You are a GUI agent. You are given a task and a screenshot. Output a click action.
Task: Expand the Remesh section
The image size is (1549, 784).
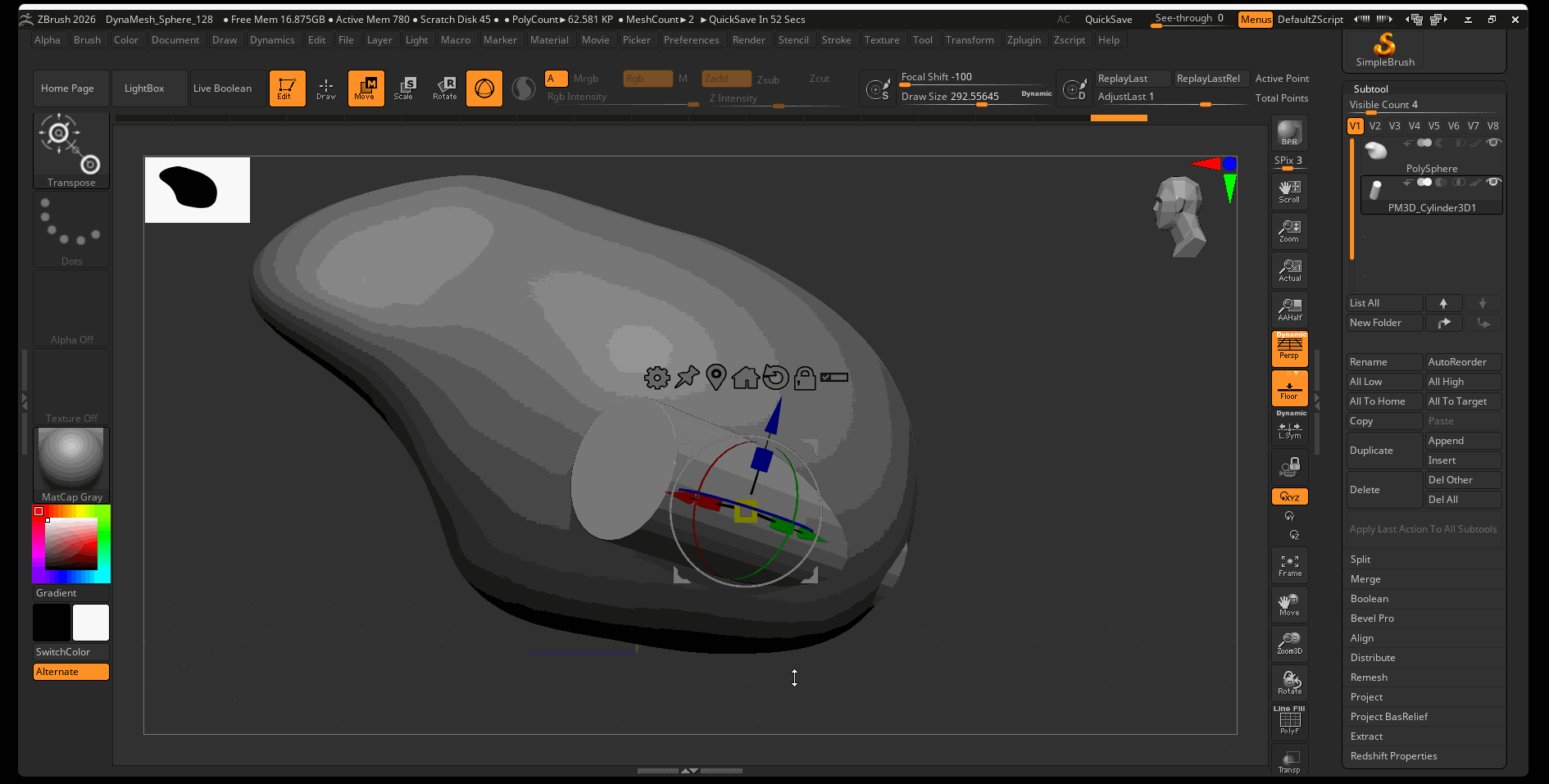pos(1369,678)
